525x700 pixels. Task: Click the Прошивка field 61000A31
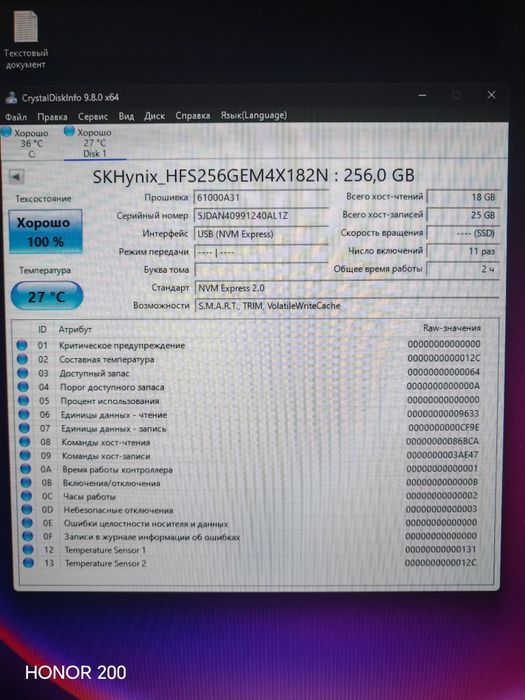pos(261,197)
